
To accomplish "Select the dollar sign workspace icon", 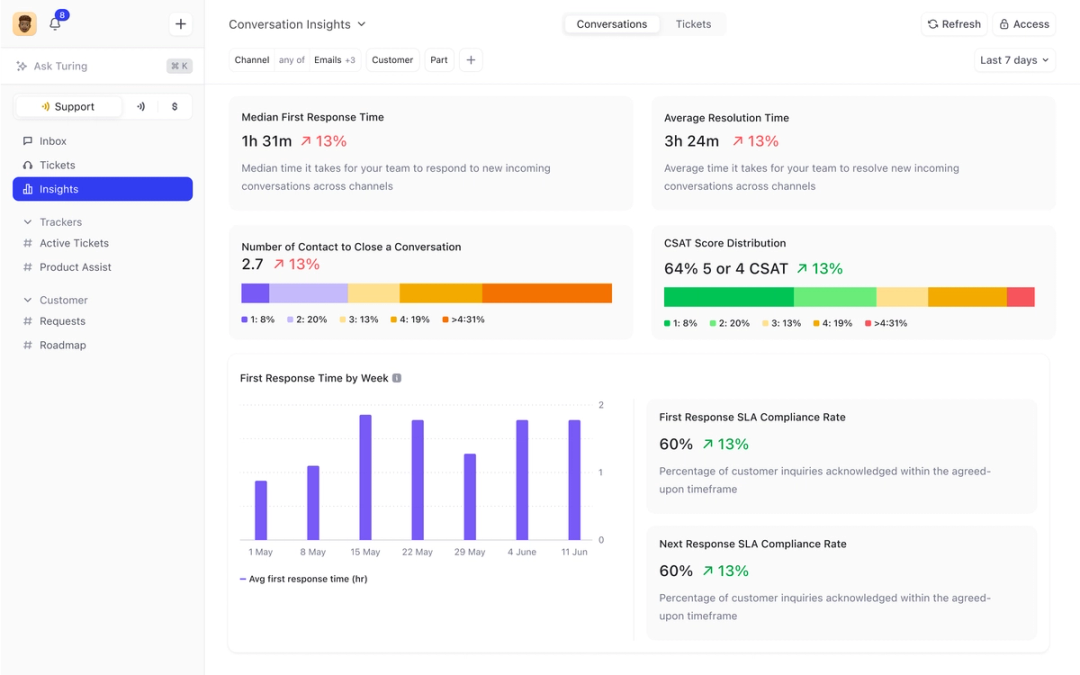I will (x=175, y=107).
